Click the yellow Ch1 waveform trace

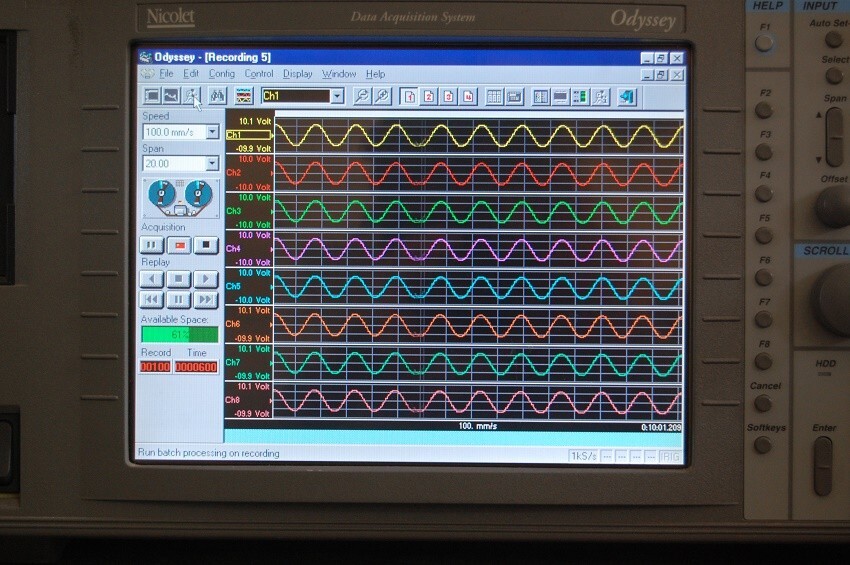click(479, 135)
